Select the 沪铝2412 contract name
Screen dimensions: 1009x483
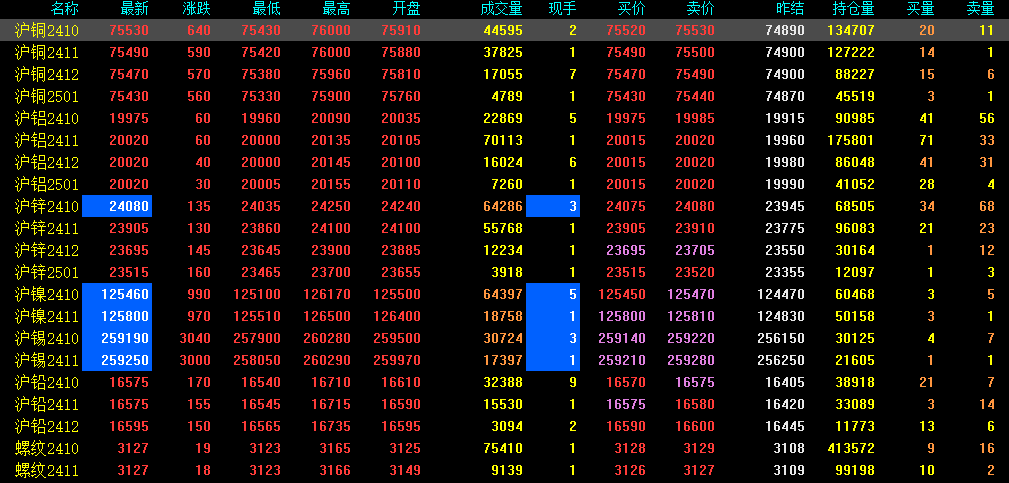(x=46, y=162)
